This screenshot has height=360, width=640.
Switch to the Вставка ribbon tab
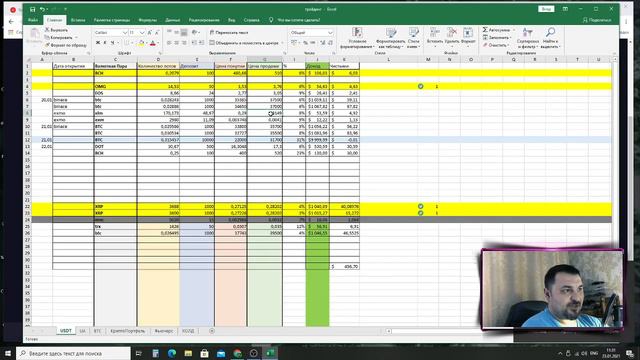[x=78, y=20]
